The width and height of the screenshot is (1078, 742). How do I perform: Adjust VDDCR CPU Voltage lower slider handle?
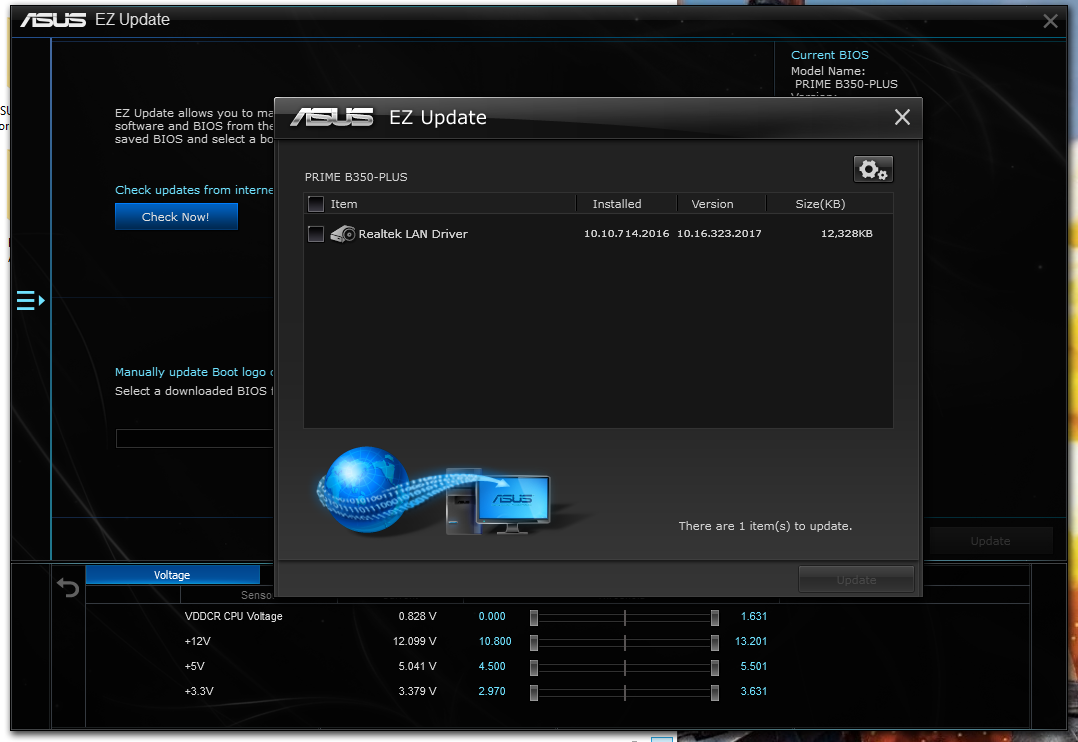tap(534, 618)
